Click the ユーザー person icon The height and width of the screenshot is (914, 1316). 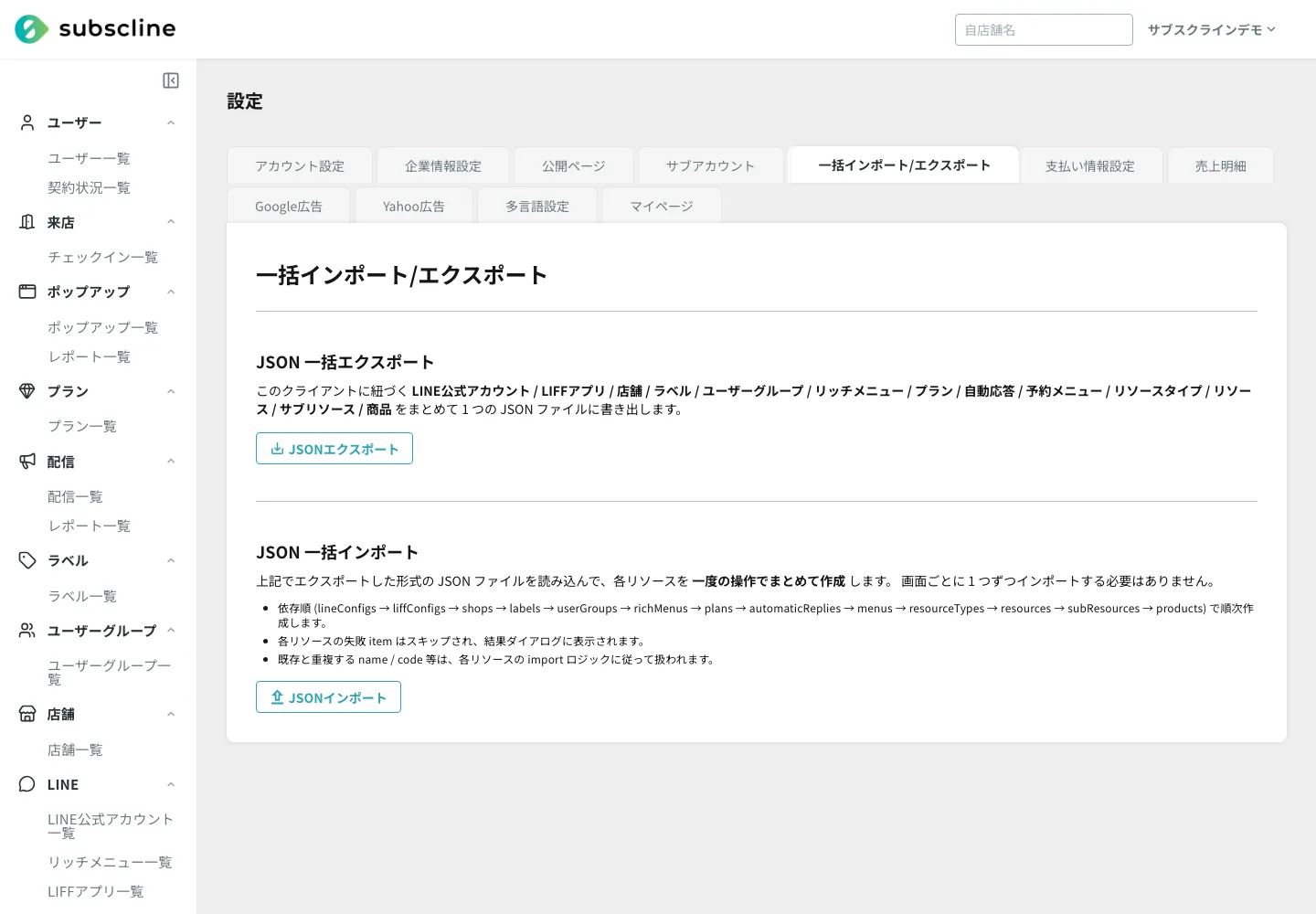pyautogui.click(x=27, y=122)
